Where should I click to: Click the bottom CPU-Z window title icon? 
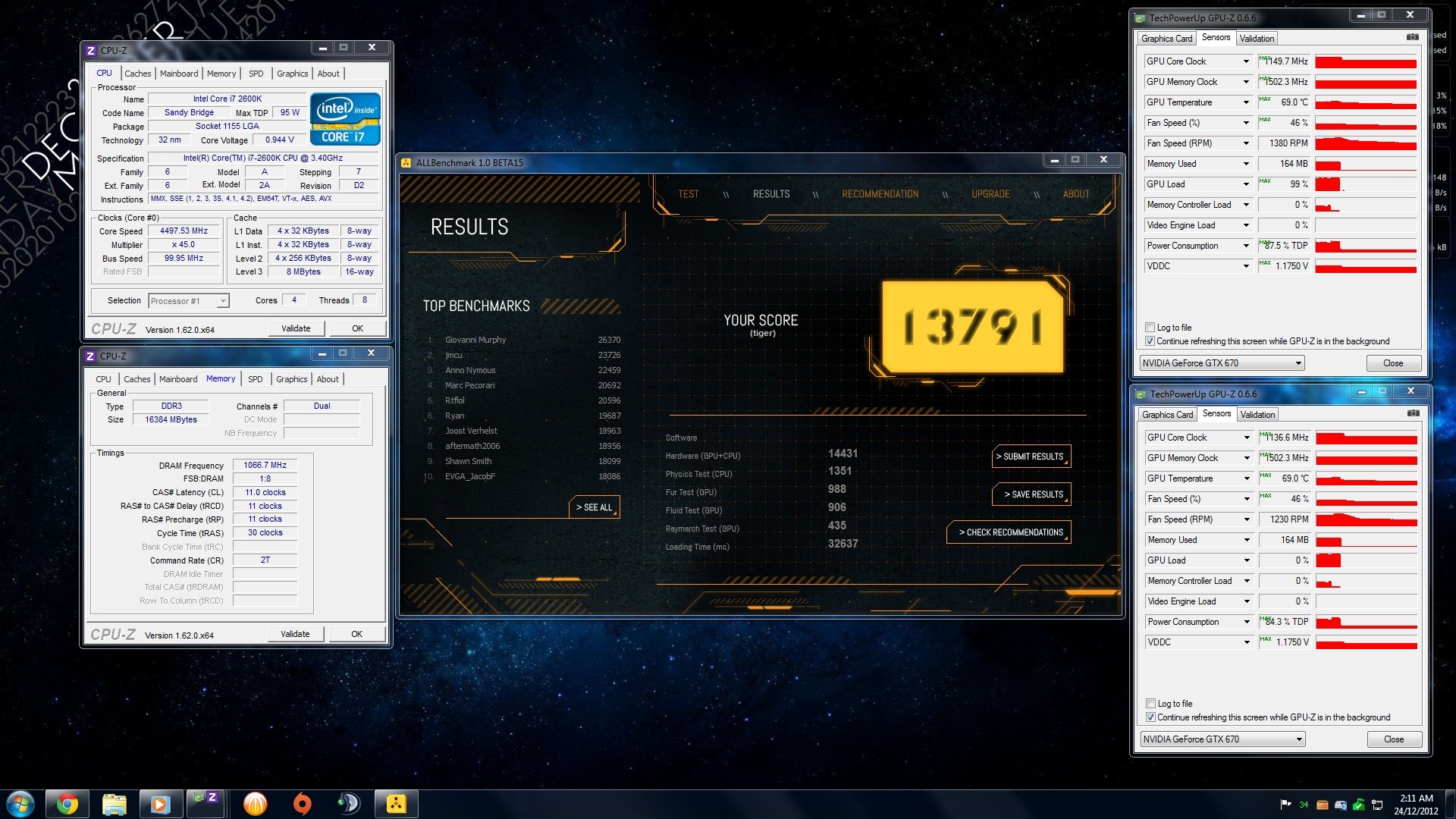tap(90, 356)
